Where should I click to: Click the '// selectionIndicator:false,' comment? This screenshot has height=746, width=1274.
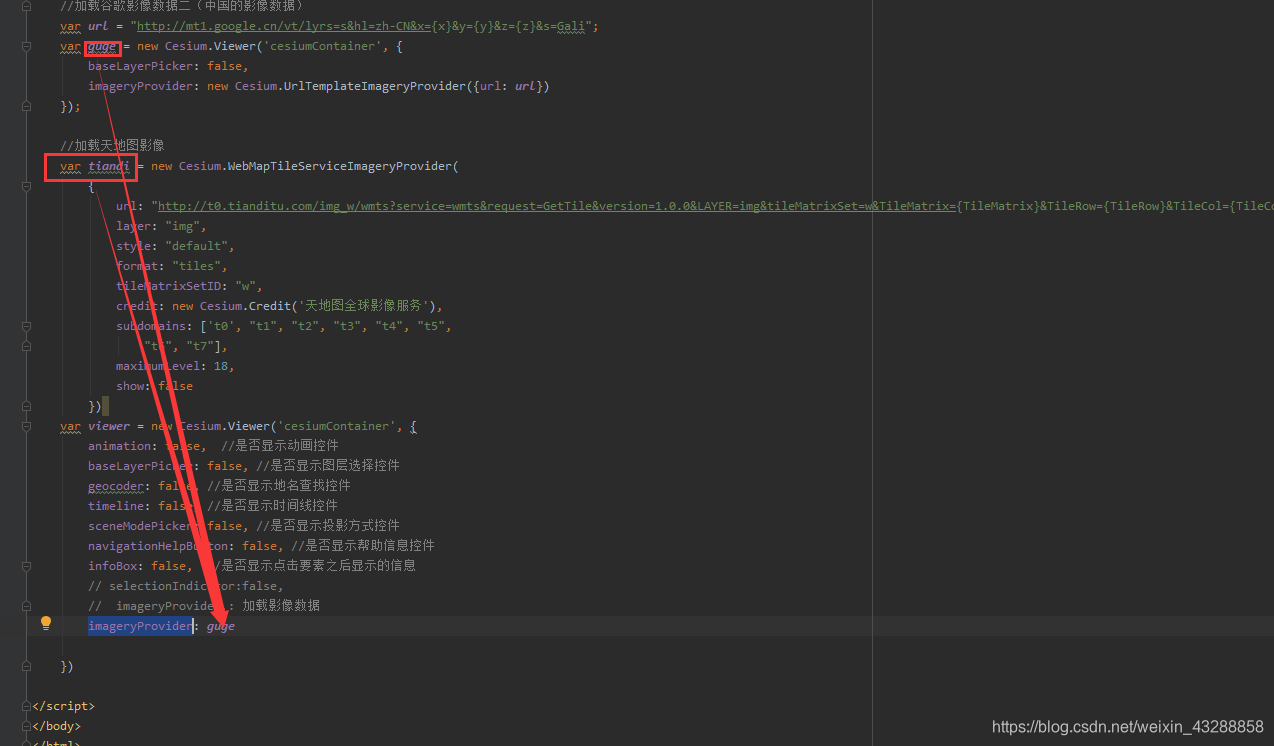186,586
